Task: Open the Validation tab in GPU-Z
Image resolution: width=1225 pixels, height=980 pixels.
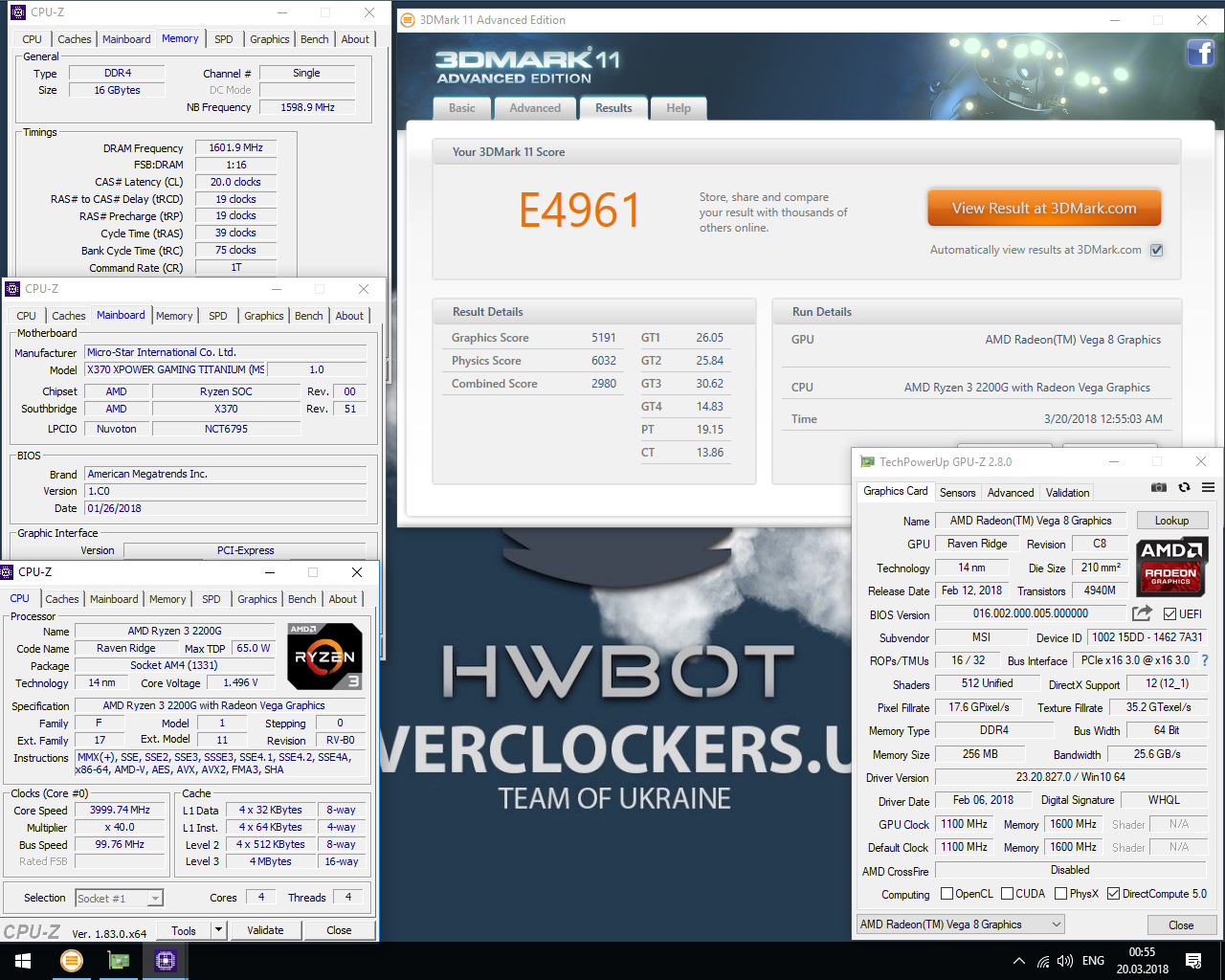Action: click(x=1067, y=493)
